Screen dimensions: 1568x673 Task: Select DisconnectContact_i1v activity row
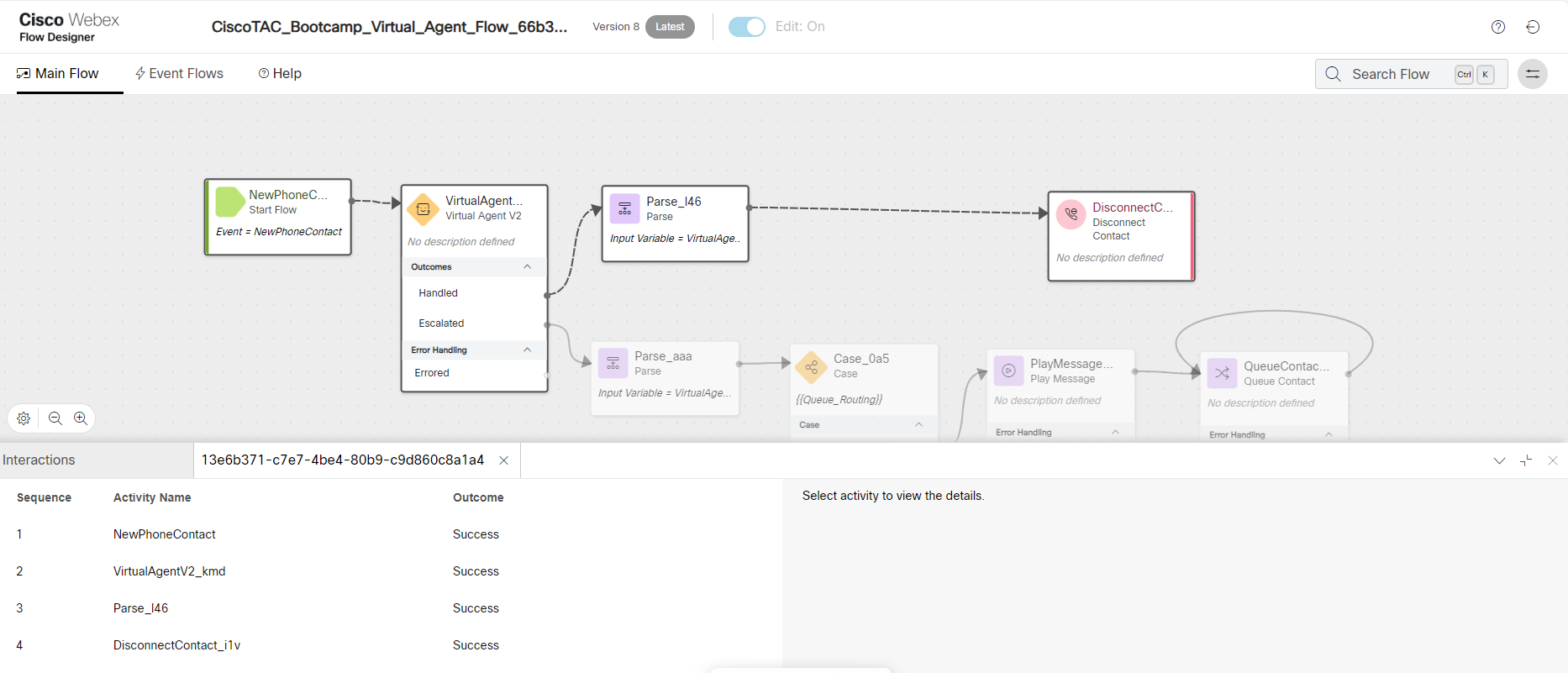[x=391, y=645]
